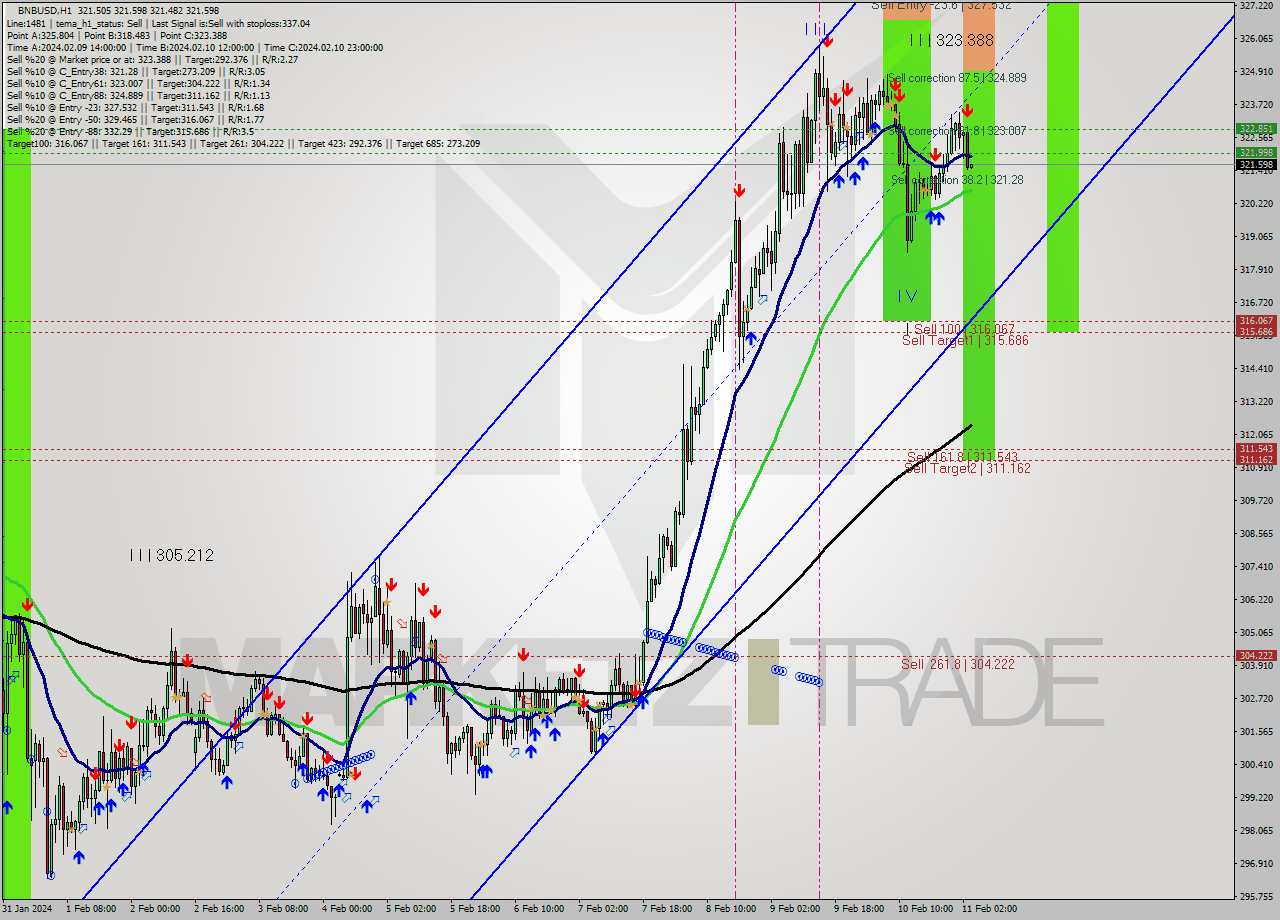The image size is (1280, 920).
Task: Click the 313.220 price axis label
Action: 1256,402
